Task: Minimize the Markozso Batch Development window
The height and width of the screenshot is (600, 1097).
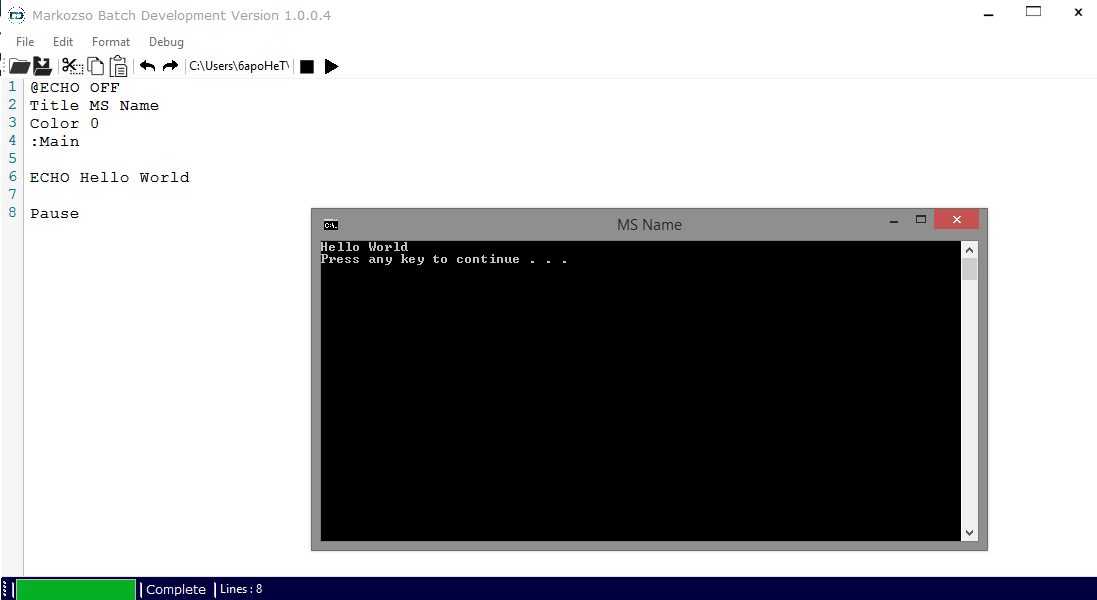Action: pyautogui.click(x=989, y=14)
